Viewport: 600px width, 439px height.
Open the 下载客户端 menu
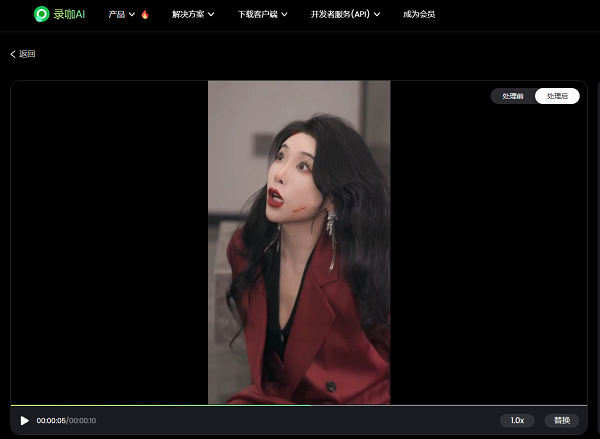258,15
